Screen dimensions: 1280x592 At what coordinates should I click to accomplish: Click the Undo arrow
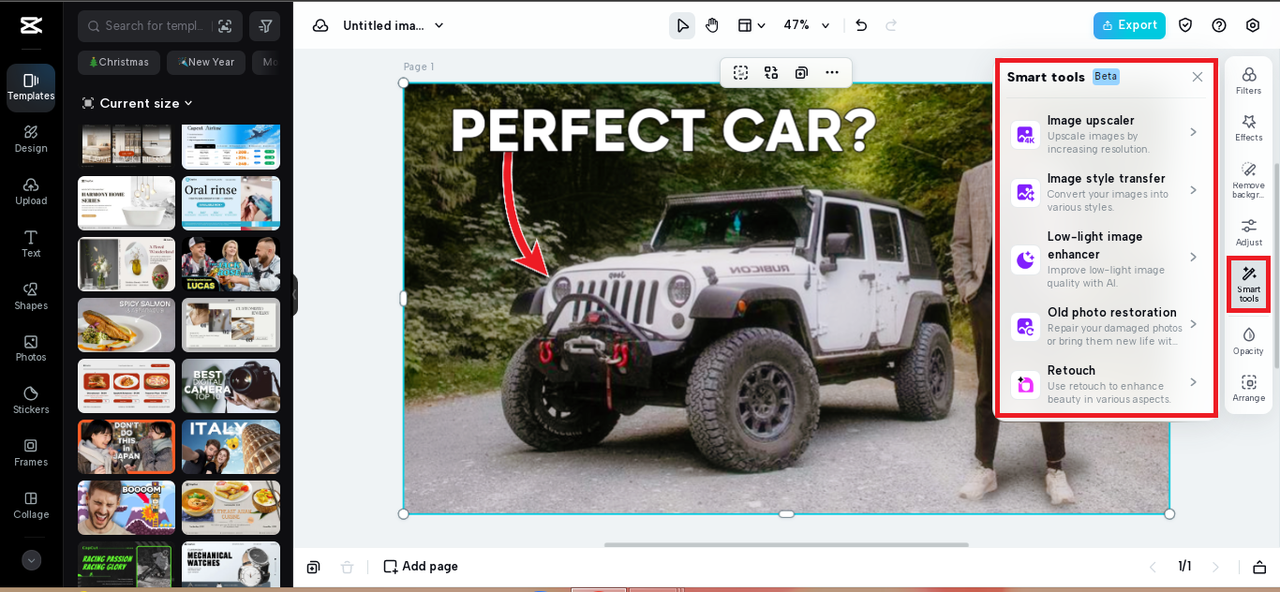pos(861,25)
